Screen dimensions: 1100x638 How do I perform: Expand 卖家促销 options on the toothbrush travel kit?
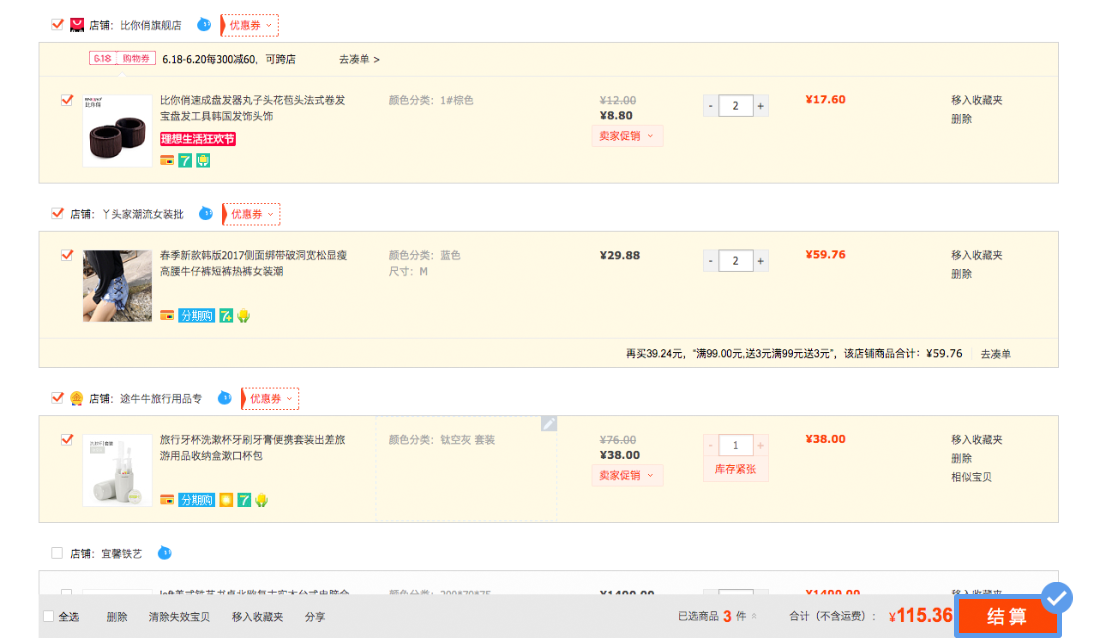626,475
